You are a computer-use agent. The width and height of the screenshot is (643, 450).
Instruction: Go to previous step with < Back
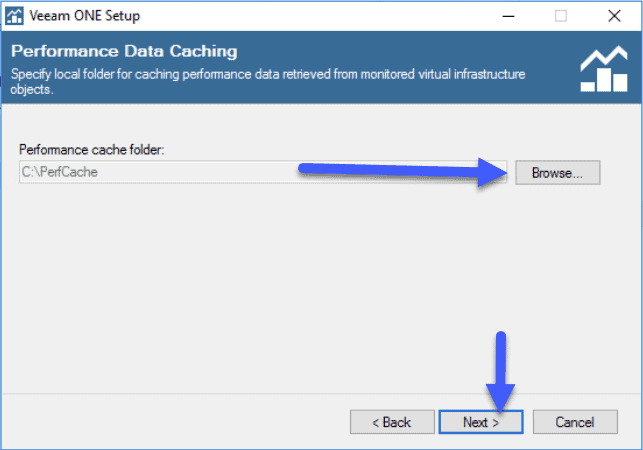(392, 422)
